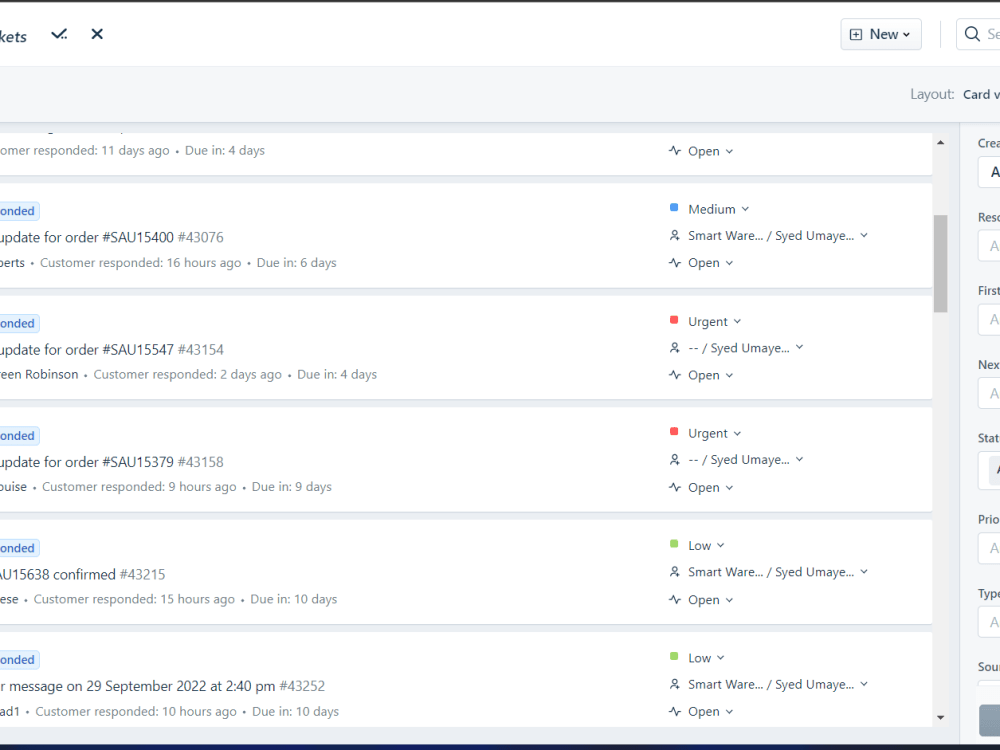
Task: Open the AU15638 confirmed ticket #43215
Action: (x=82, y=575)
